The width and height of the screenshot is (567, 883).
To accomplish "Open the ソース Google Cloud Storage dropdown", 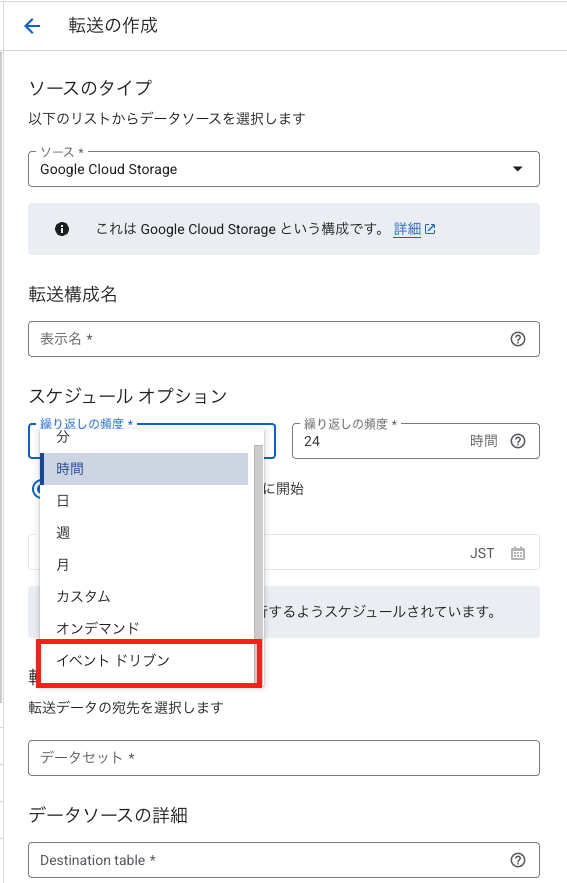I will [284, 169].
